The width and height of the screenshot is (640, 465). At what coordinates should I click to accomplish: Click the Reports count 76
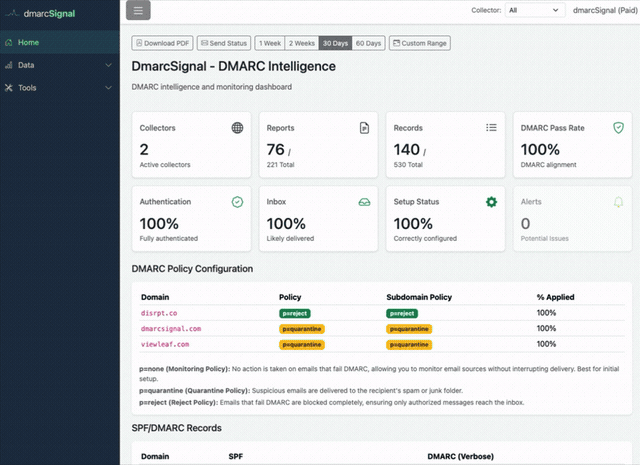276,149
